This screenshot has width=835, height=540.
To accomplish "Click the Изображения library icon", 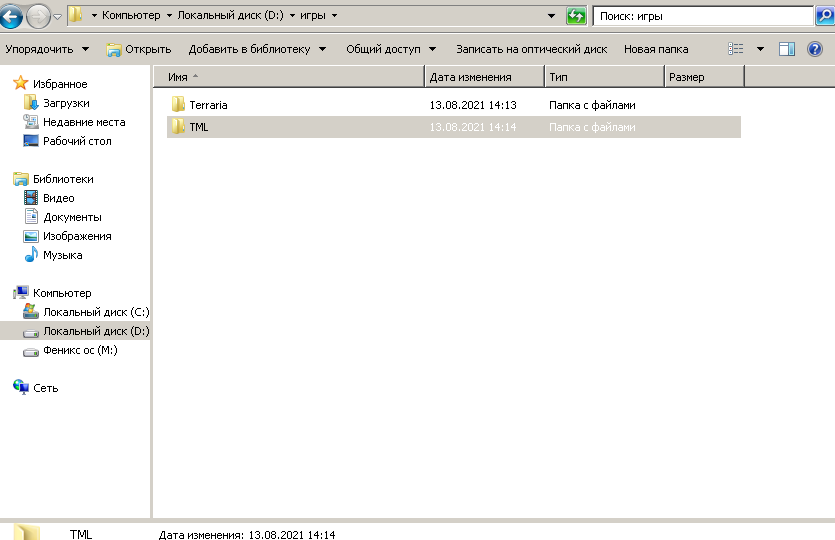I will coord(31,236).
